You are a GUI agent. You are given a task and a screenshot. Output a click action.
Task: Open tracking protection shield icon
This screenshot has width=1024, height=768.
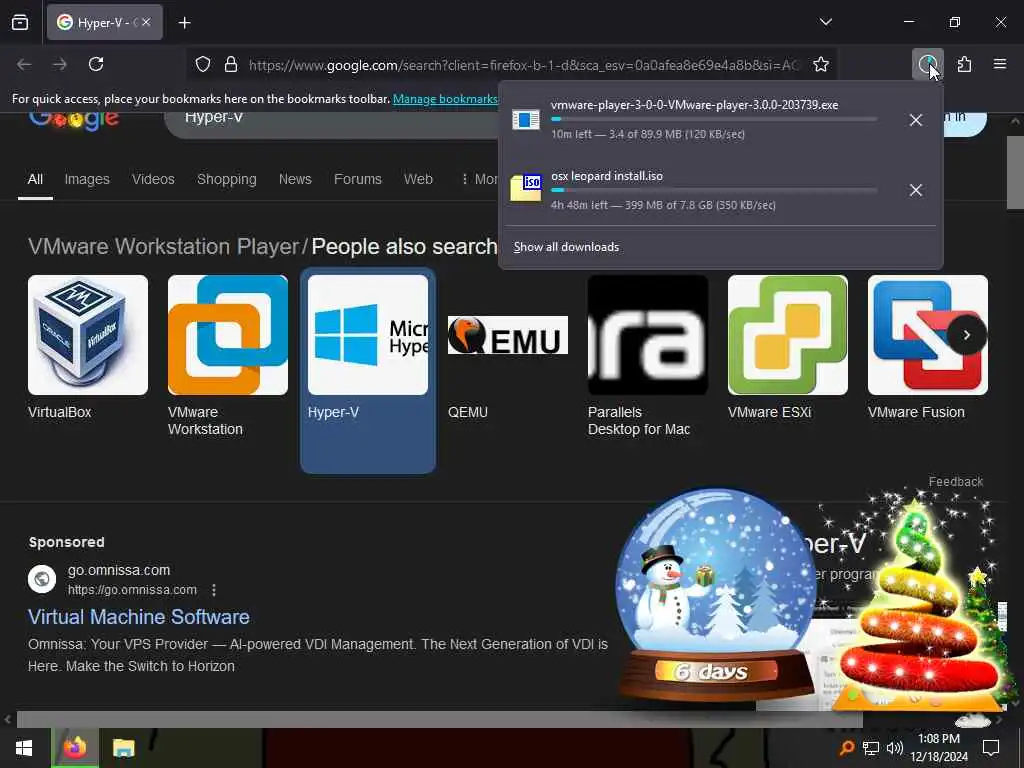point(203,65)
